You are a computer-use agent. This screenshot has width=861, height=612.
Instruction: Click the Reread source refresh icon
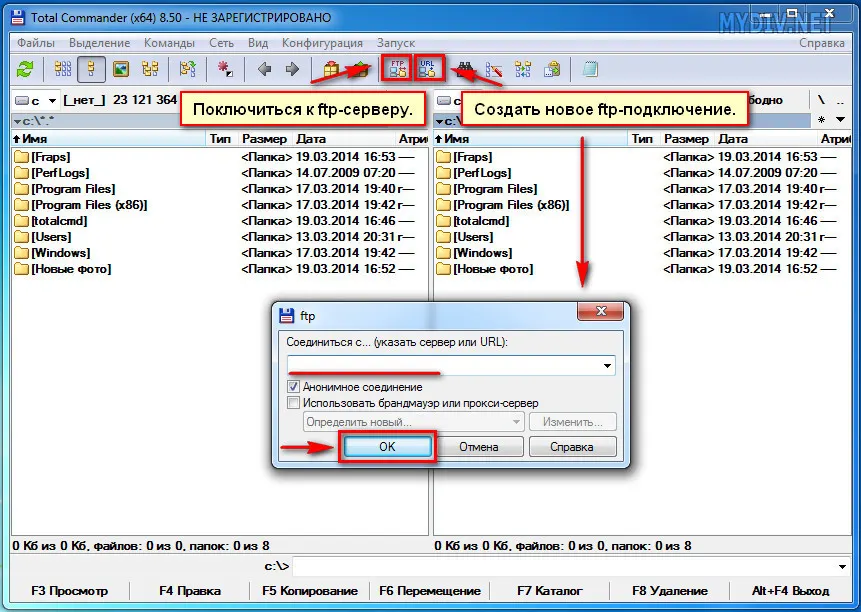[25, 69]
